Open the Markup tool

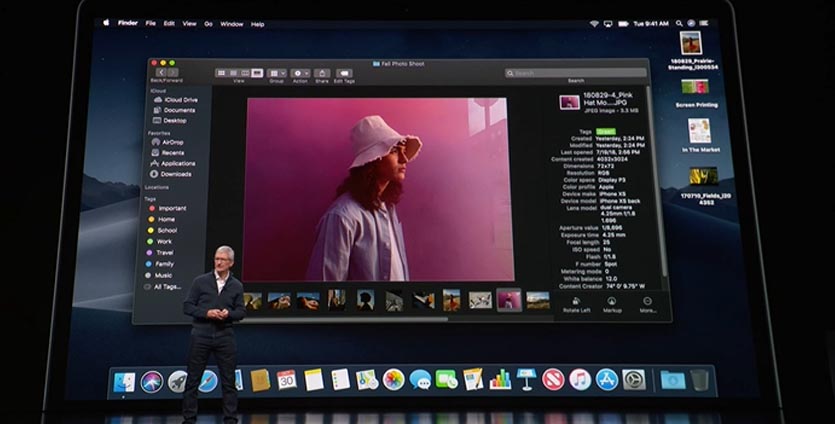(612, 303)
